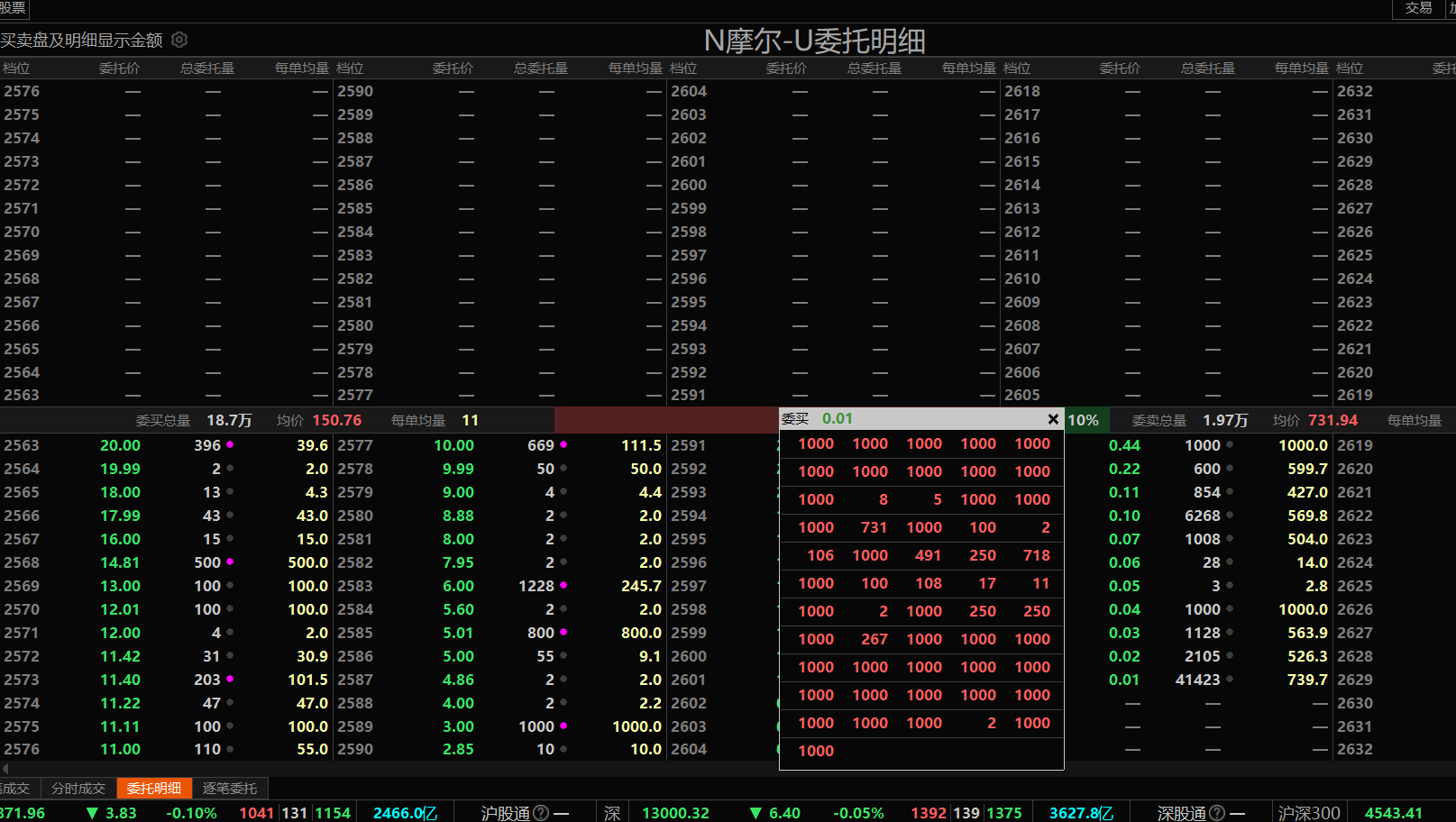The image size is (1456, 822).
Task: Click the N摩尔-U委托明细 title
Action: 814,41
